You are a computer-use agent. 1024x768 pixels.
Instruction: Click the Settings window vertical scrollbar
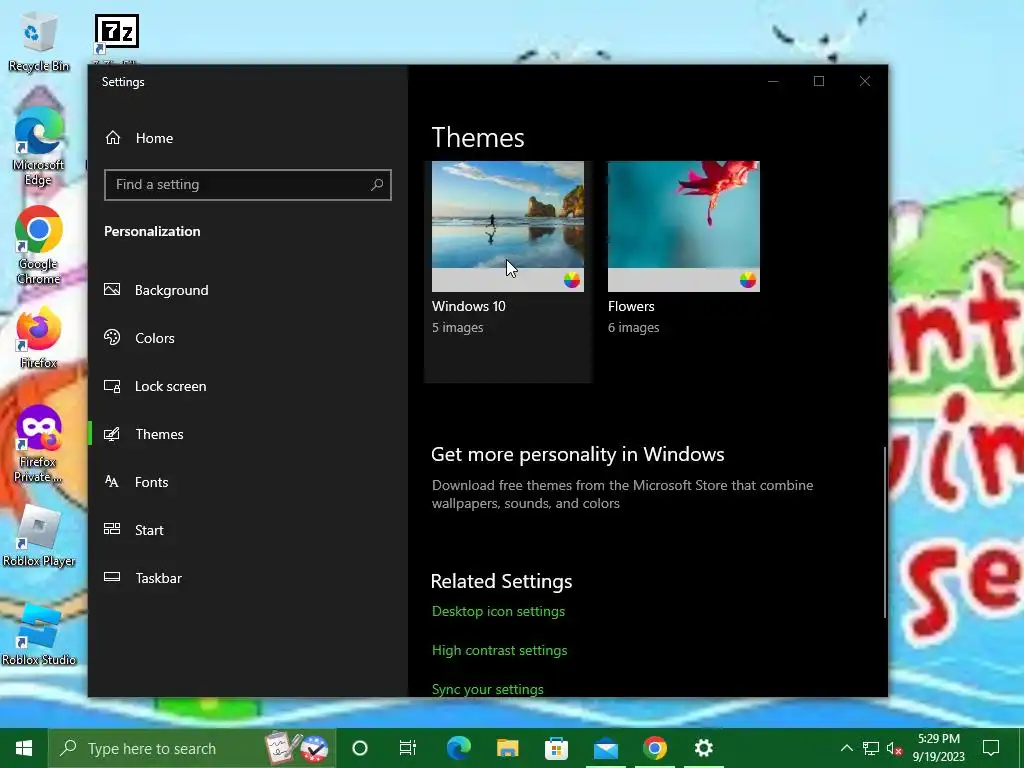click(x=885, y=532)
